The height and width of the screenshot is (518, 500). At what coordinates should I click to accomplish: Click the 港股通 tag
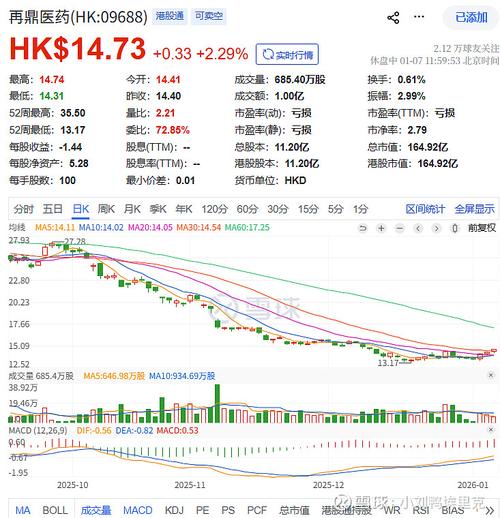click(170, 16)
